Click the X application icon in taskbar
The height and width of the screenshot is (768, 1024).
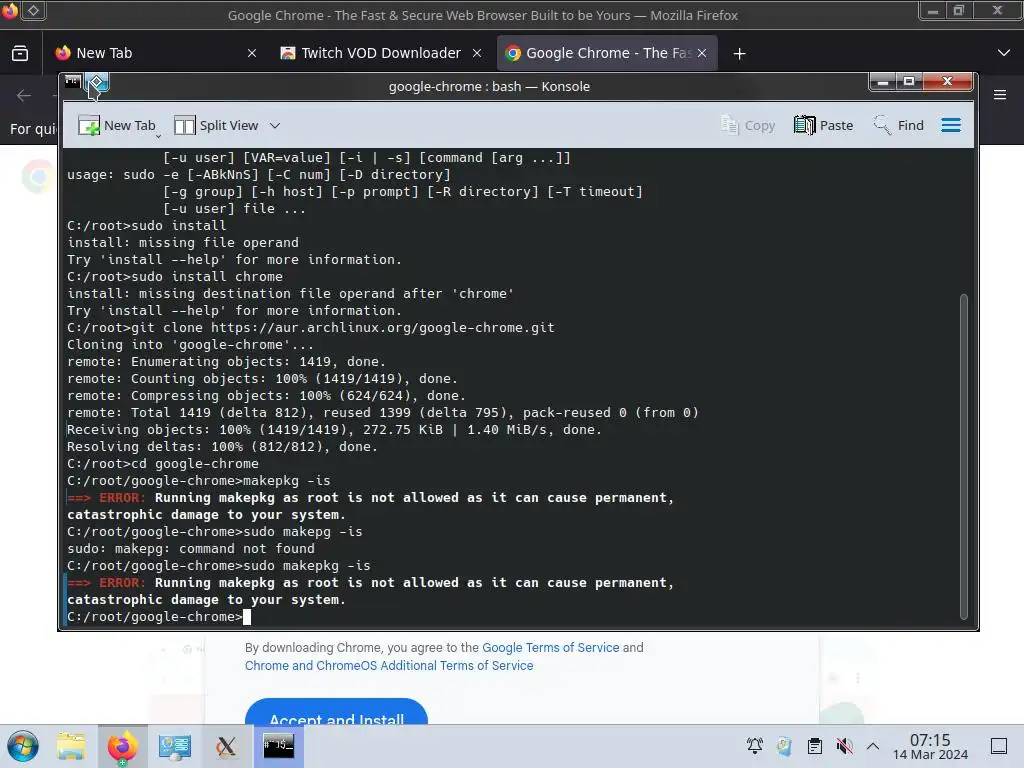point(226,746)
